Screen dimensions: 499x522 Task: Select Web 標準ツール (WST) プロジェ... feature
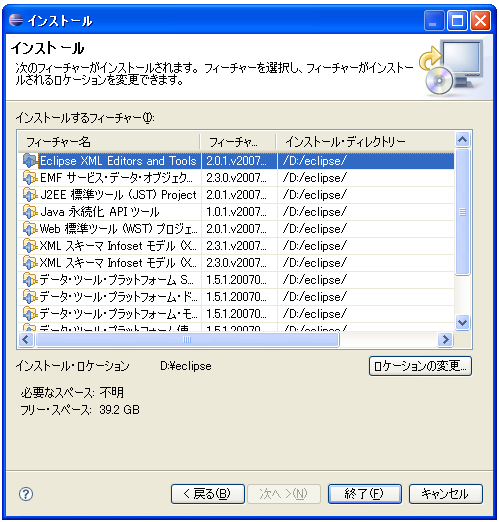pos(236,229)
